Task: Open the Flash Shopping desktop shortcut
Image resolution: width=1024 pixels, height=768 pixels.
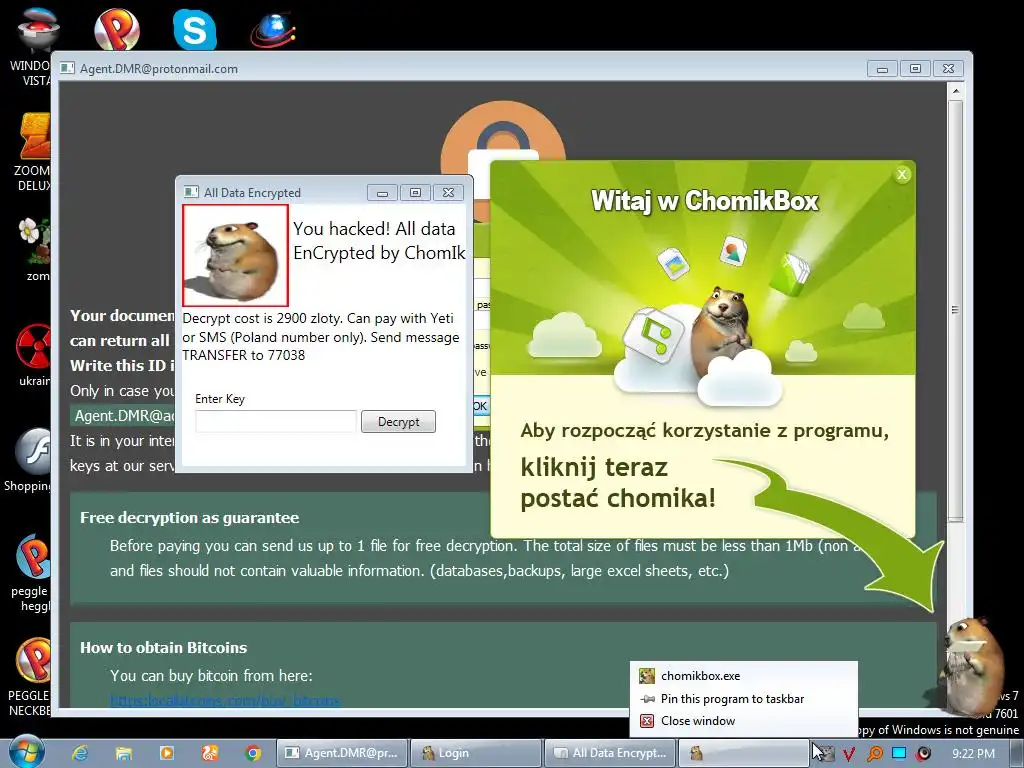Action: 27,460
